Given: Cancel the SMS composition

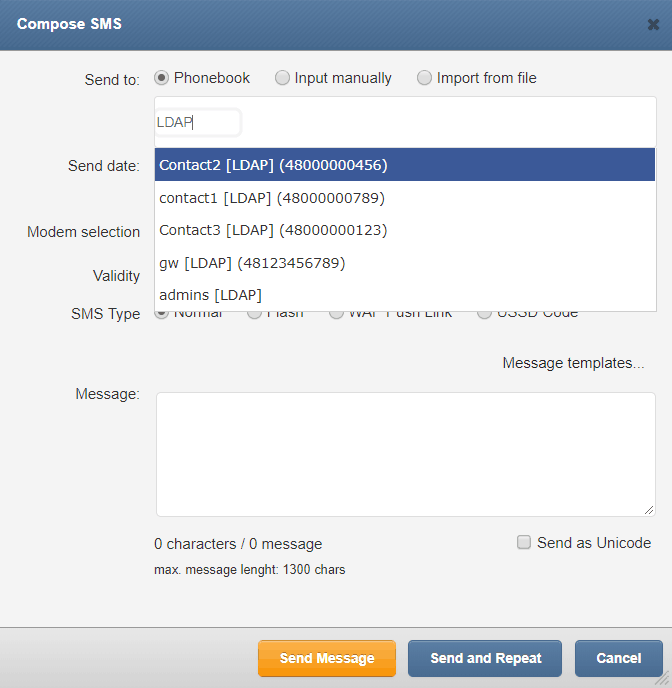Looking at the screenshot, I should point(618,658).
